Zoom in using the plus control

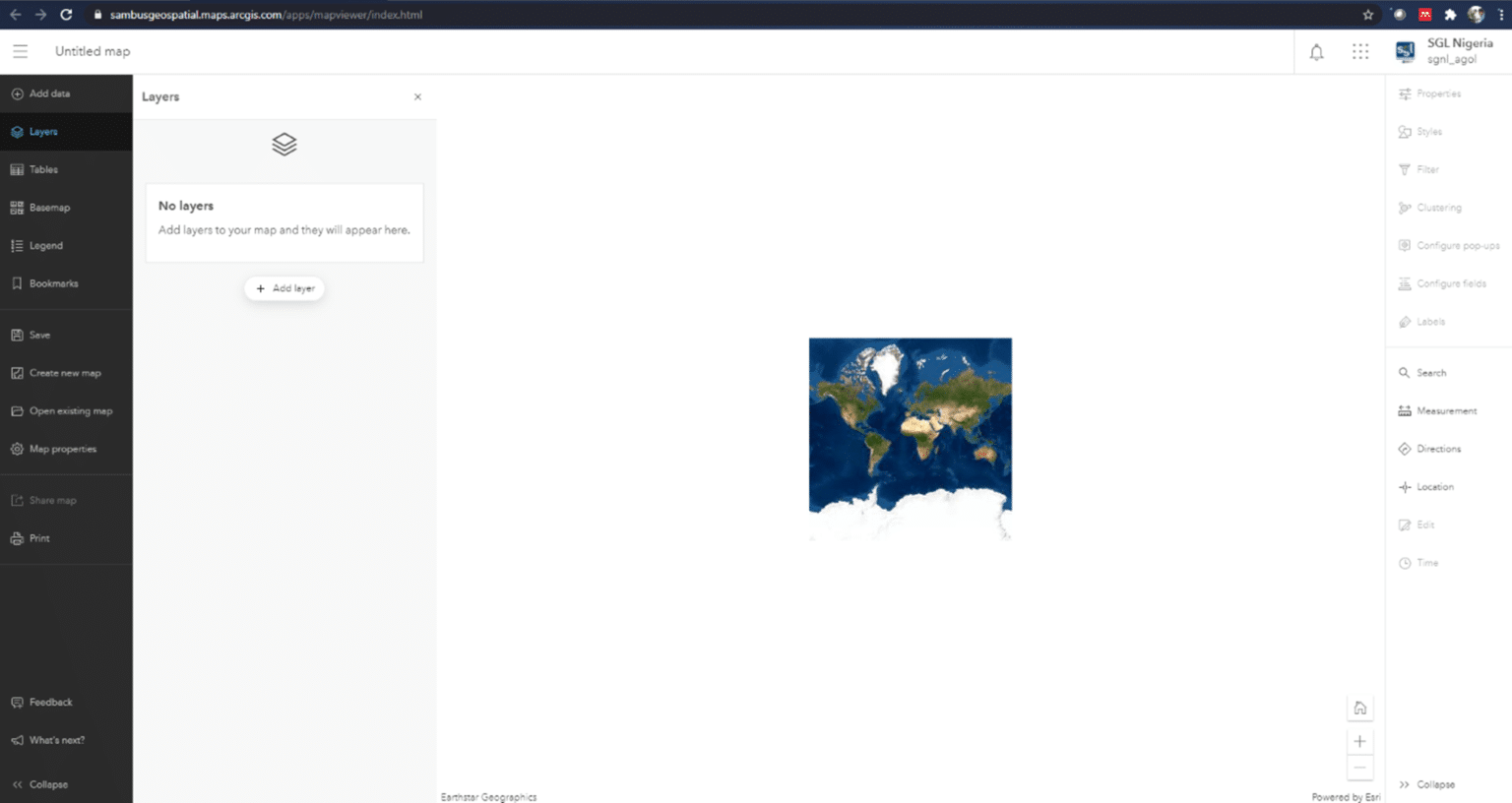(1359, 740)
